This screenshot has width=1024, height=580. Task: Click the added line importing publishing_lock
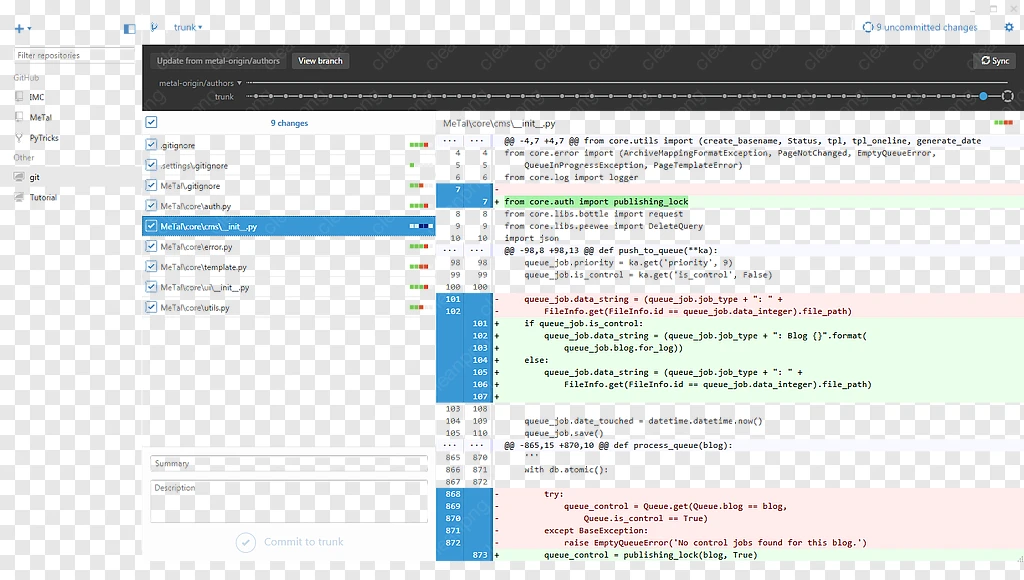pyautogui.click(x=596, y=202)
